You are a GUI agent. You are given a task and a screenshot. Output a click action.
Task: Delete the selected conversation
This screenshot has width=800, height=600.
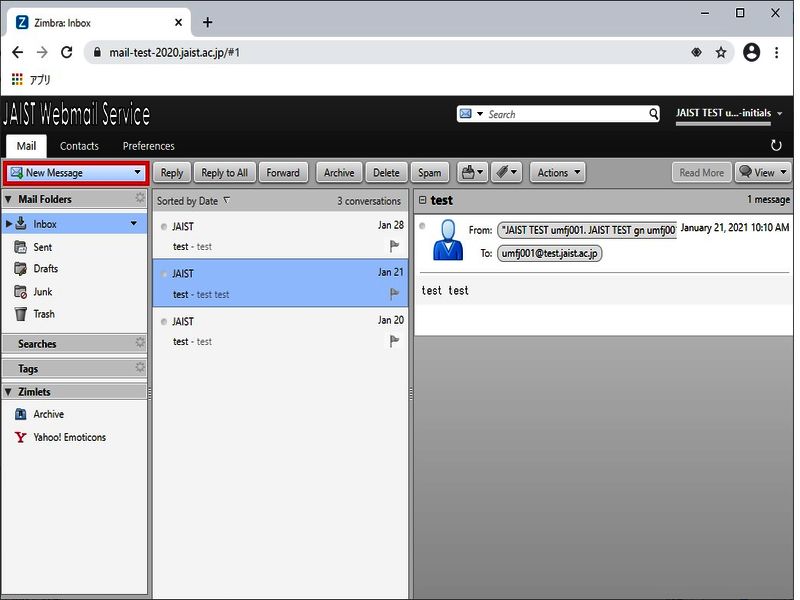(386, 173)
